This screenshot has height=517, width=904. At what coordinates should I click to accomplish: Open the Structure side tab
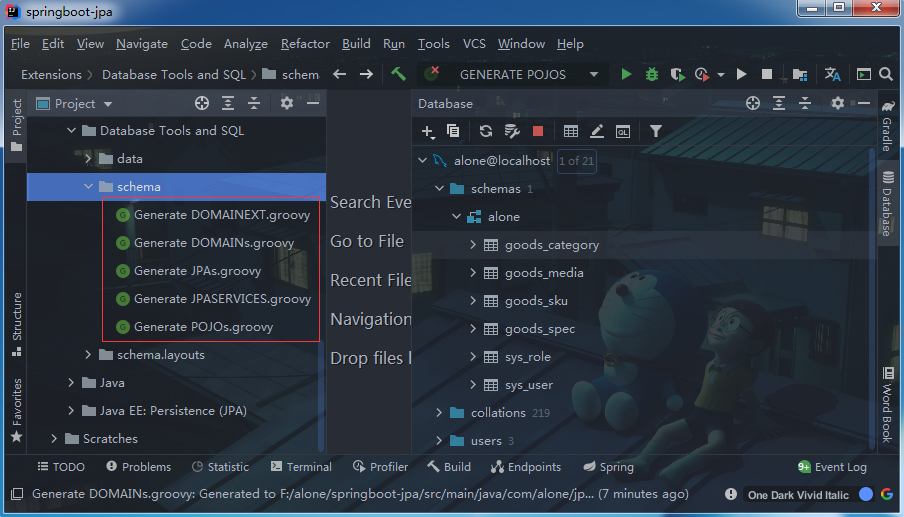[17, 324]
